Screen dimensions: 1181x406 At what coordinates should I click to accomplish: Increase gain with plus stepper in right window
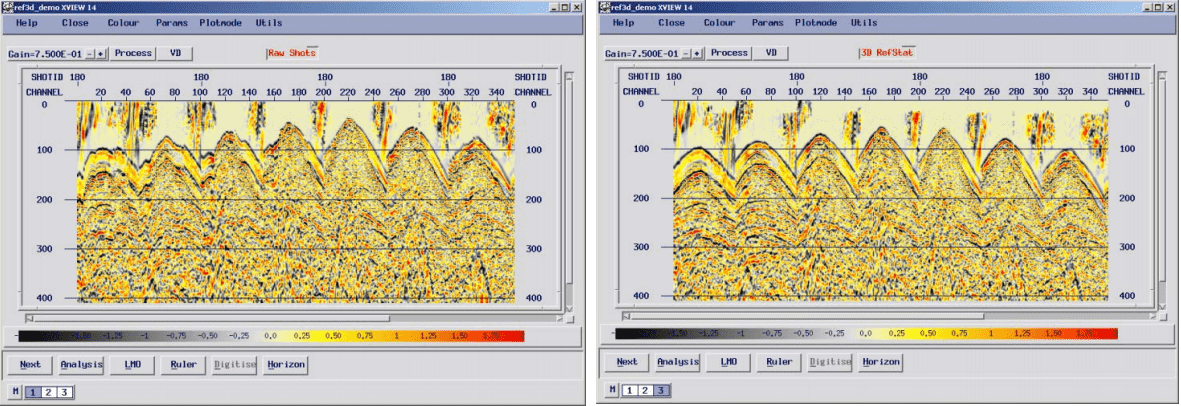pos(697,53)
